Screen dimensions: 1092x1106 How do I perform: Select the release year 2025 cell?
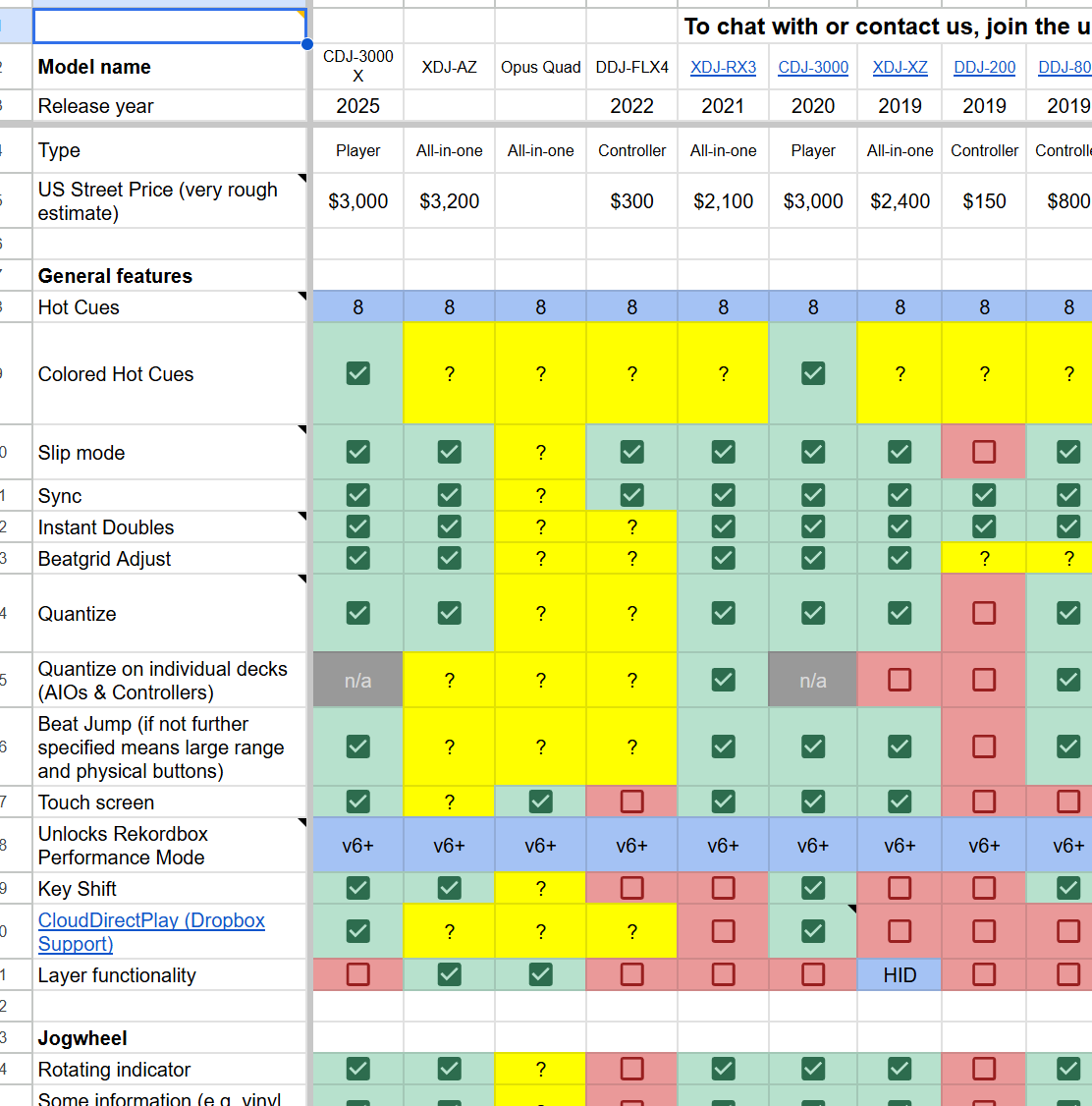358,106
